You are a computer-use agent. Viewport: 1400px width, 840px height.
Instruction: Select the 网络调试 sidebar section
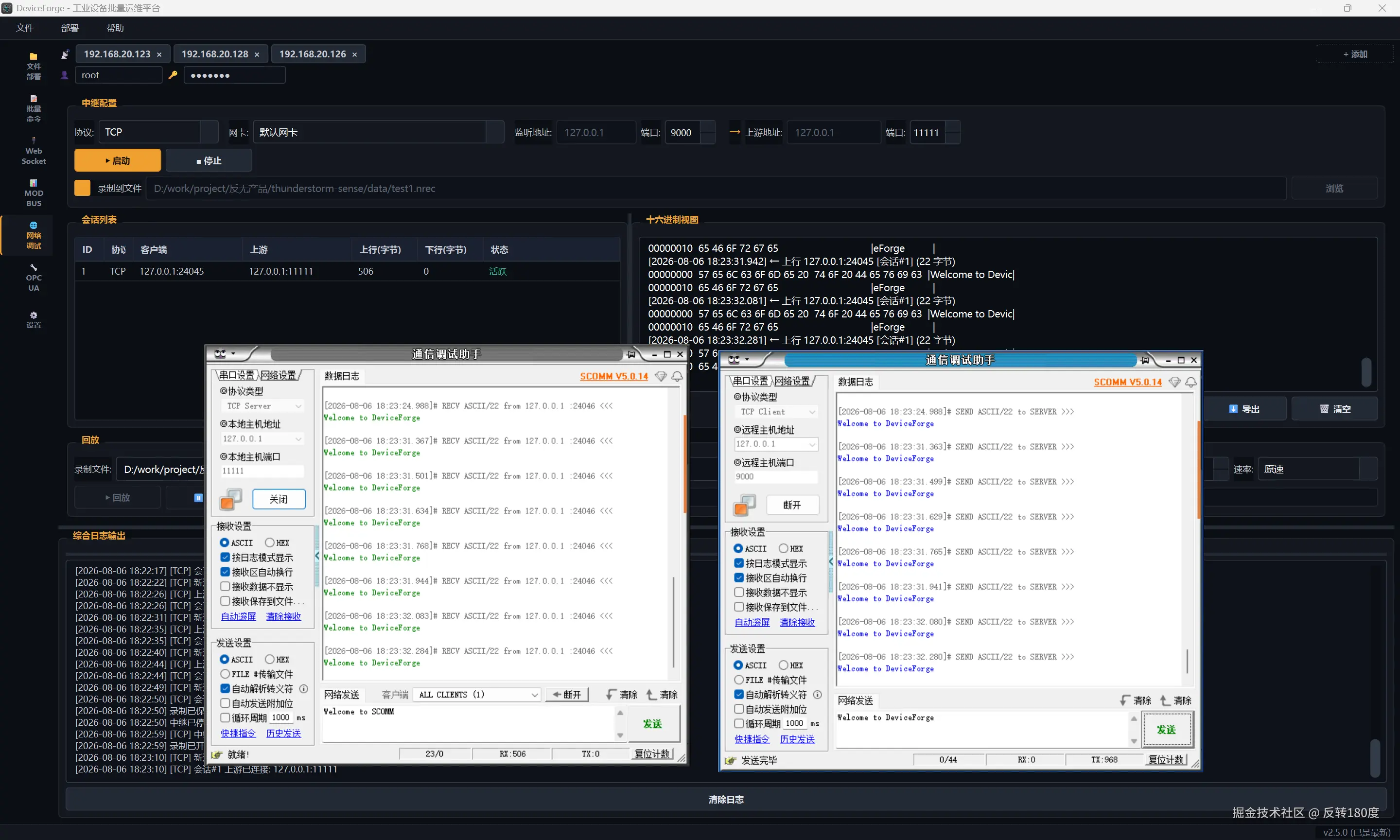tap(34, 235)
